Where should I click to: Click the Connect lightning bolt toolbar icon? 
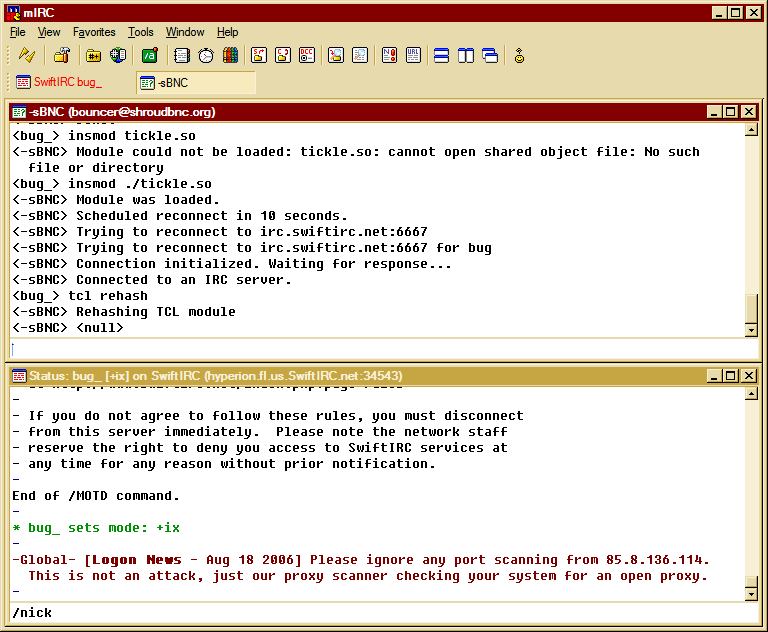(x=27, y=55)
